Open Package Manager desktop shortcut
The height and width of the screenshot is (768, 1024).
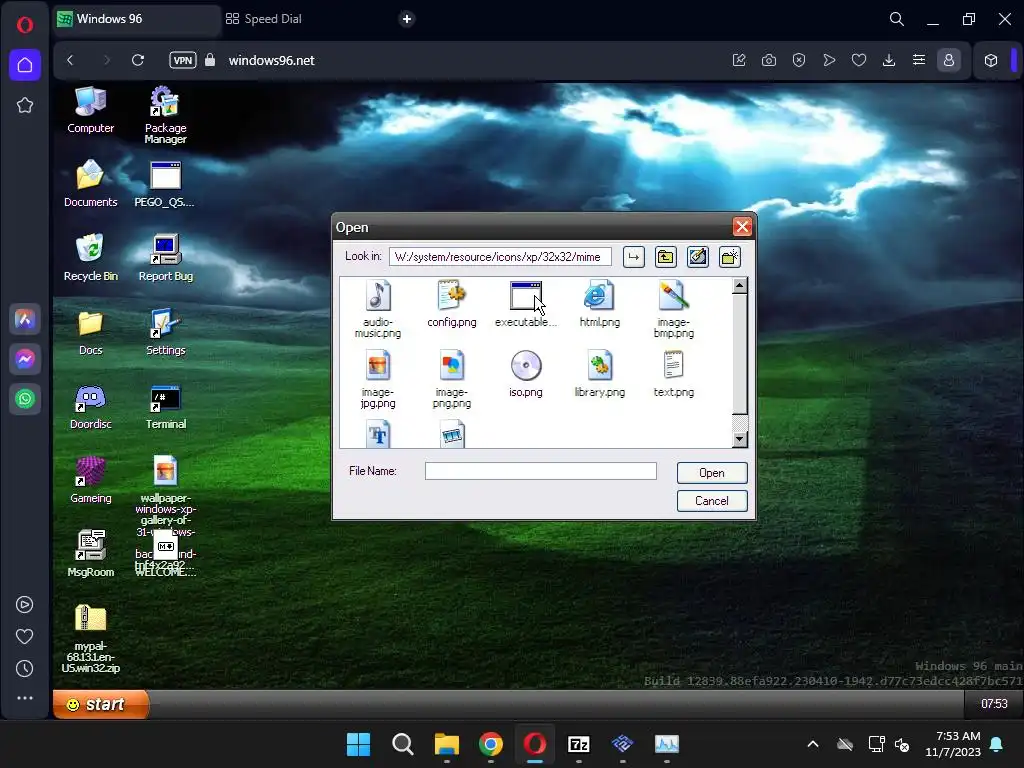(165, 115)
